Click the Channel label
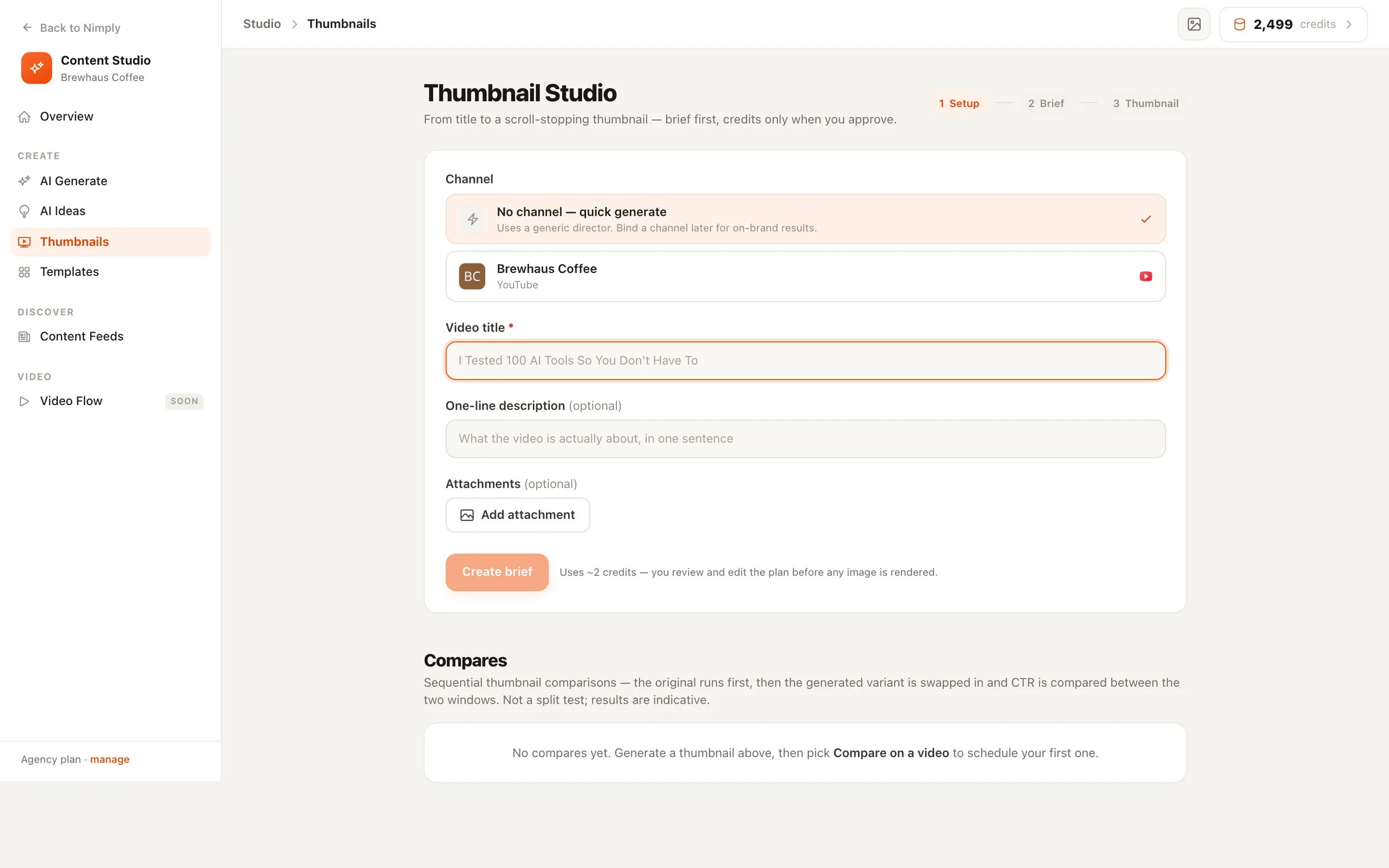The height and width of the screenshot is (868, 1389). (469, 179)
